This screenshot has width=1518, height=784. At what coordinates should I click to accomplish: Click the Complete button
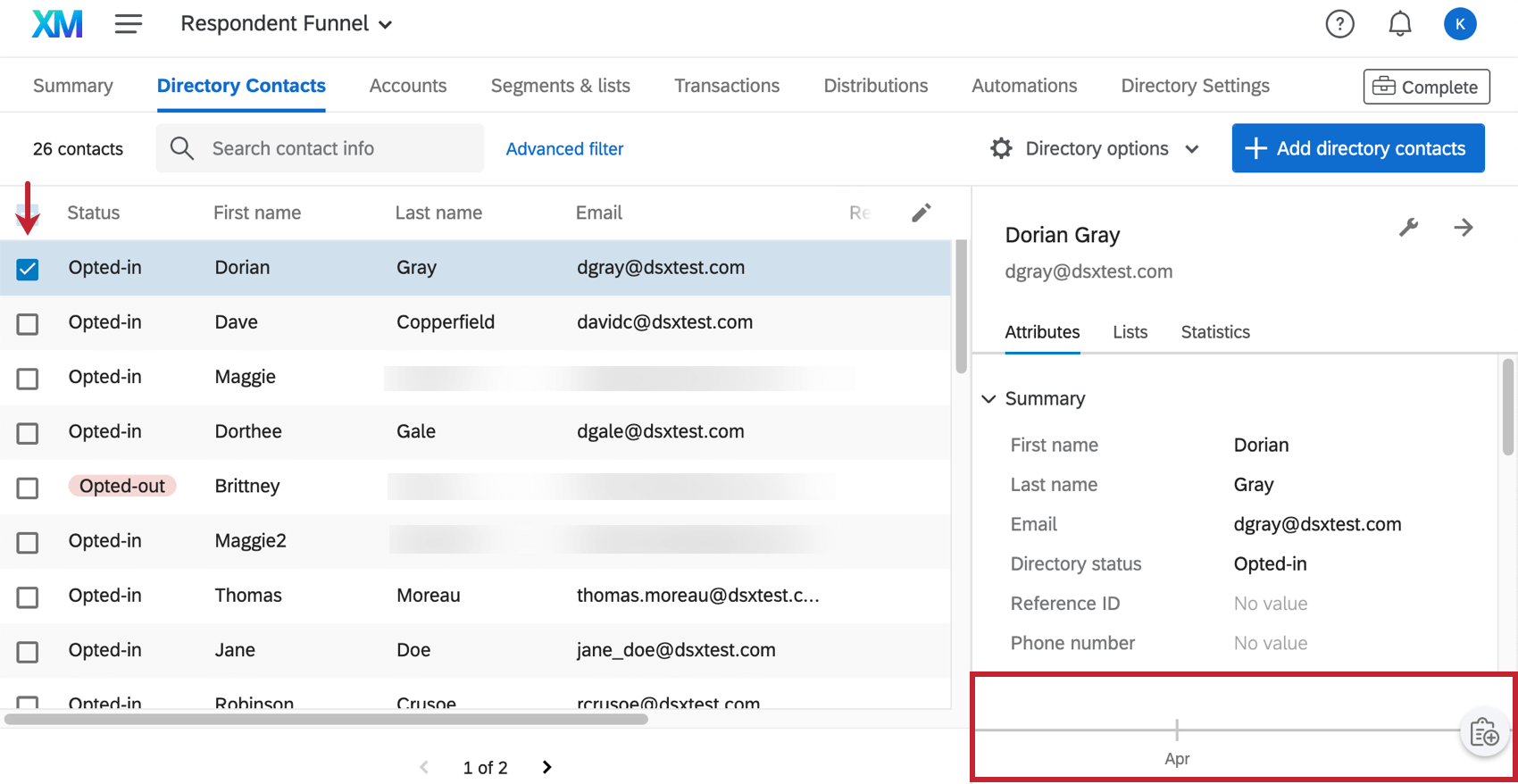pos(1426,87)
